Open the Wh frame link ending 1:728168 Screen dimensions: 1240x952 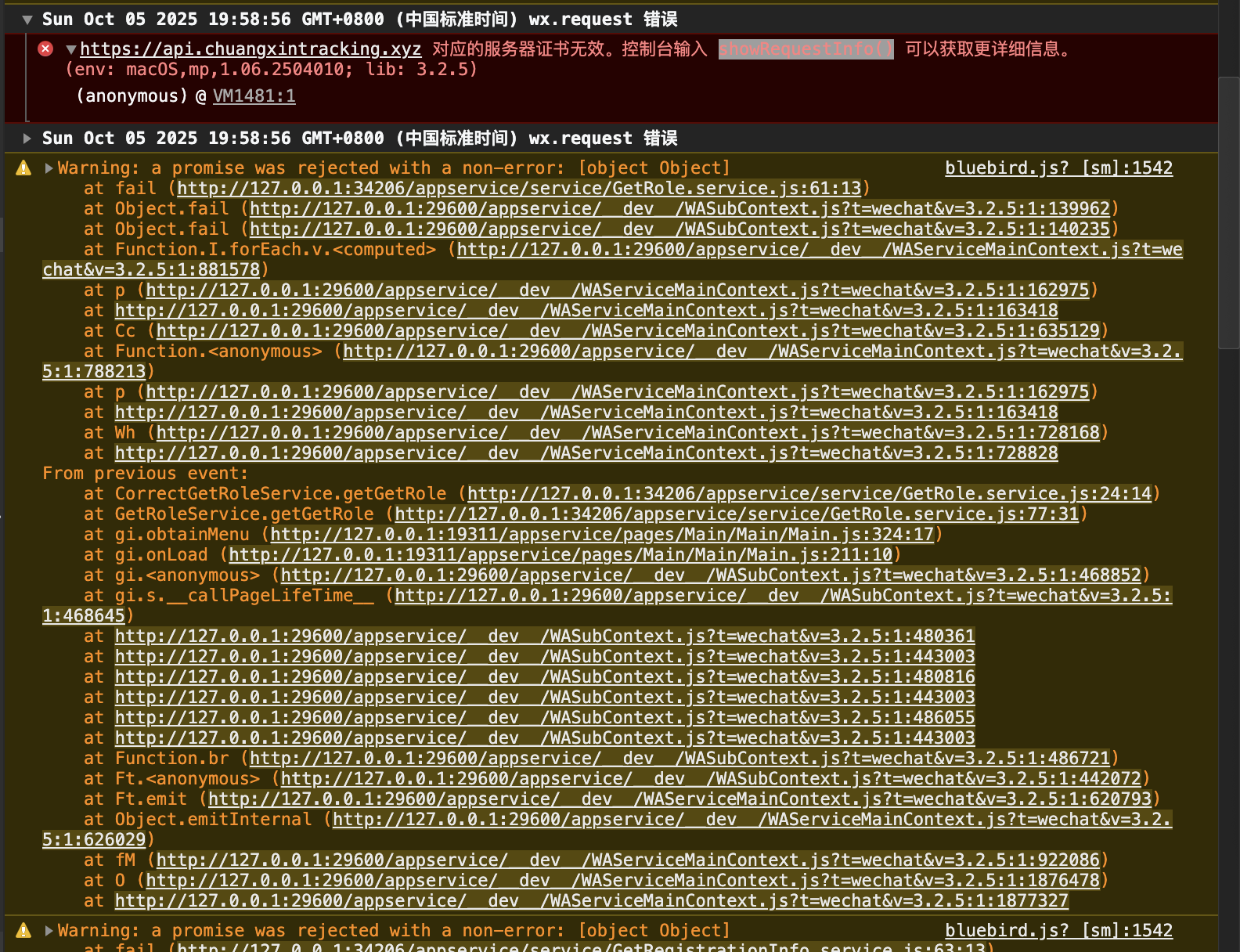(628, 433)
